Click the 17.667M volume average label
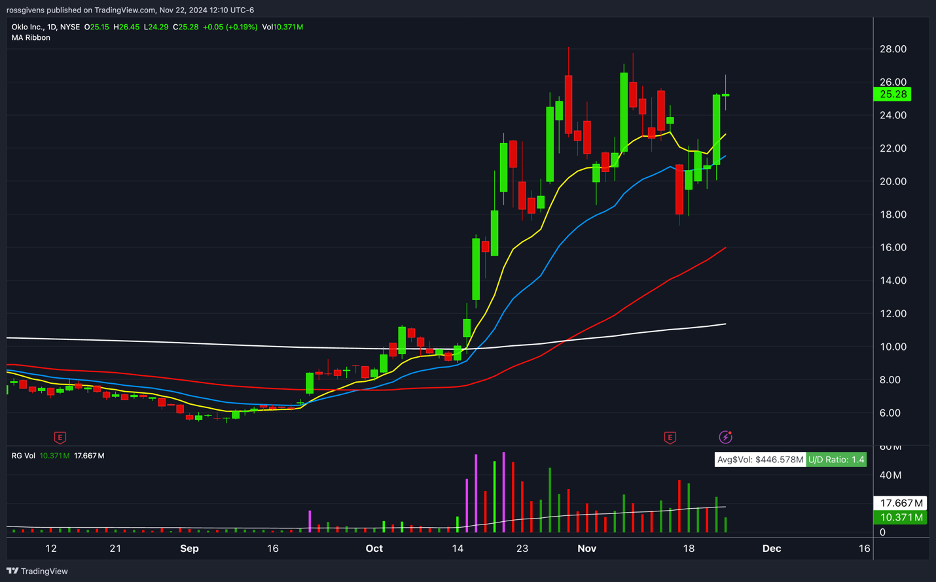936x582 pixels. click(x=901, y=503)
